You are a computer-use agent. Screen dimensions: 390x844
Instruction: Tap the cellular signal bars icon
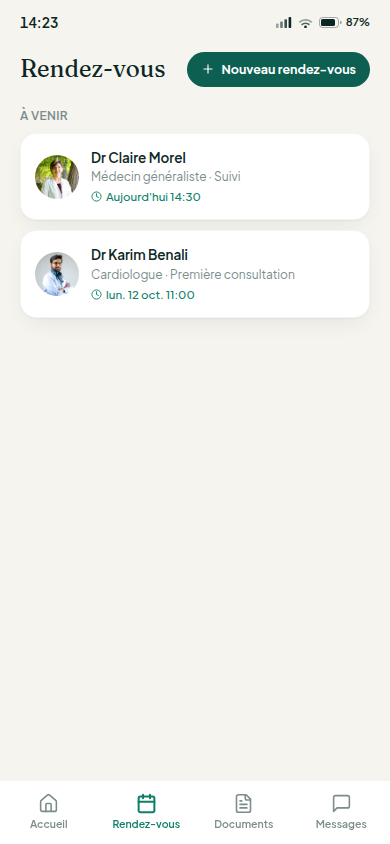click(x=283, y=23)
